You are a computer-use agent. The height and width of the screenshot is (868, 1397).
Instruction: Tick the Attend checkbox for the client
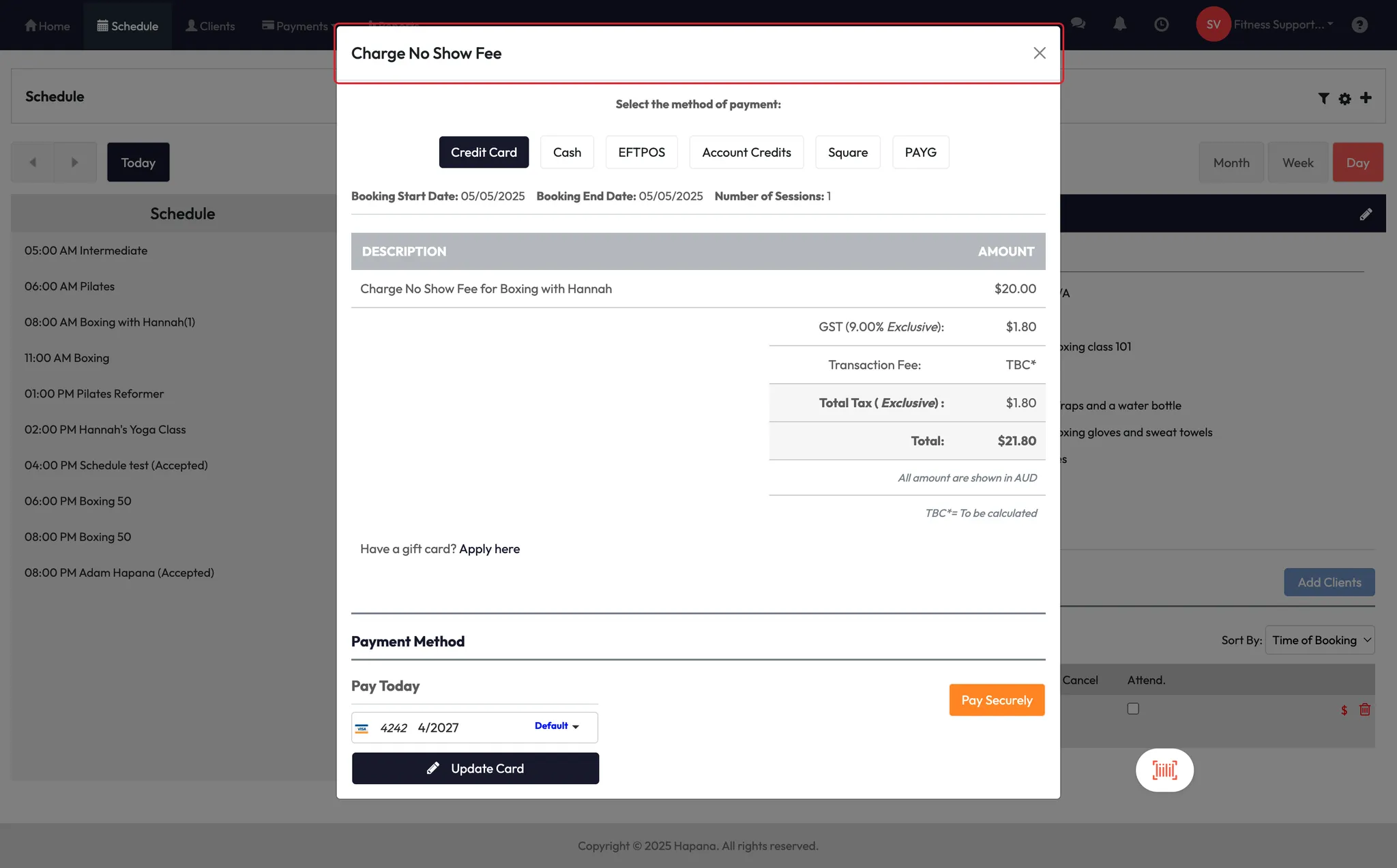tap(1133, 708)
